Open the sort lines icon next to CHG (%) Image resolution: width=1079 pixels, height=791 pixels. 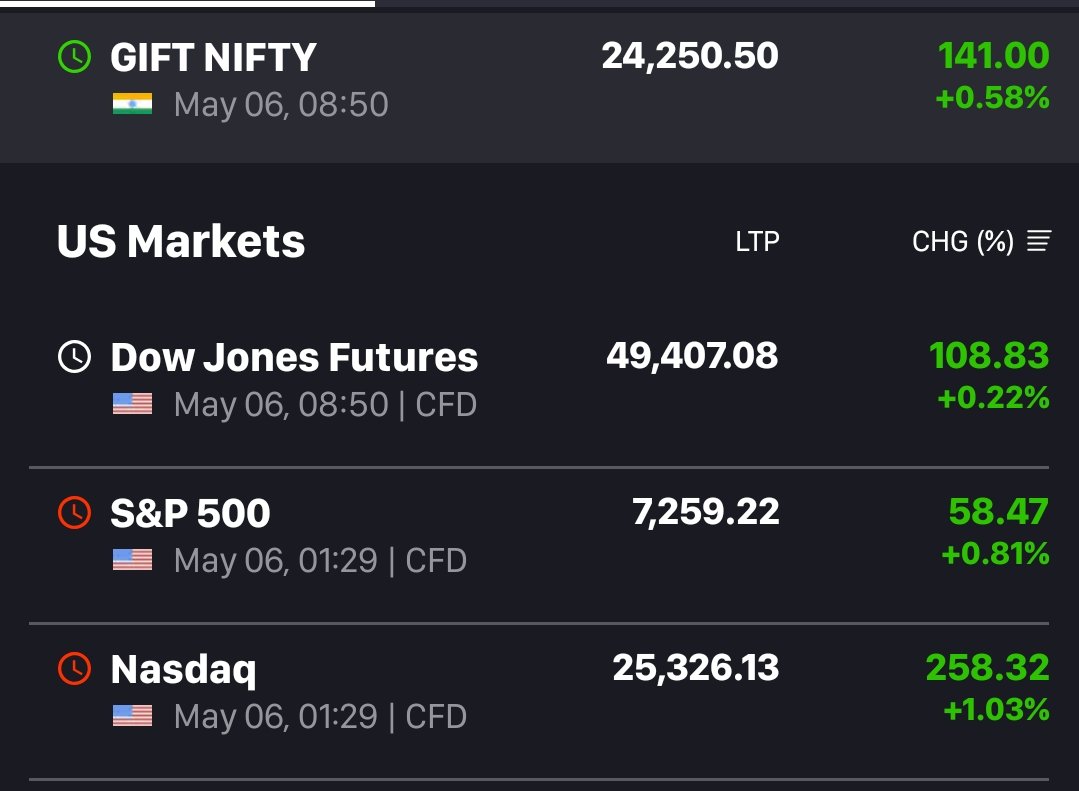(x=1039, y=241)
